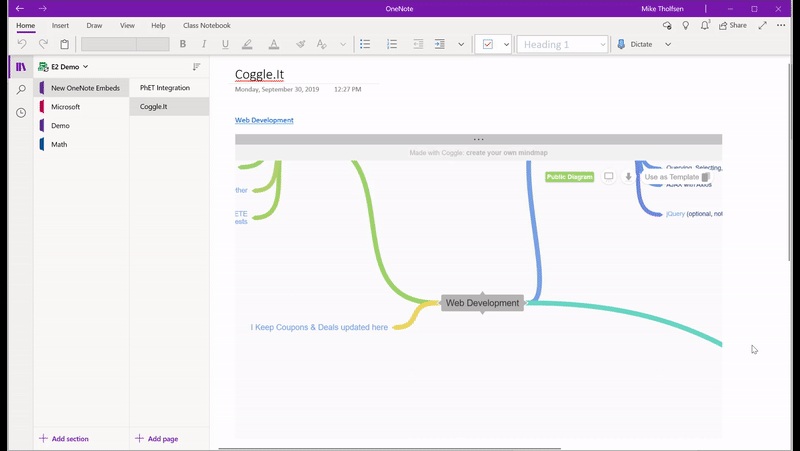Click the embed container ellipsis handle
This screenshot has height=451, width=800.
478,139
